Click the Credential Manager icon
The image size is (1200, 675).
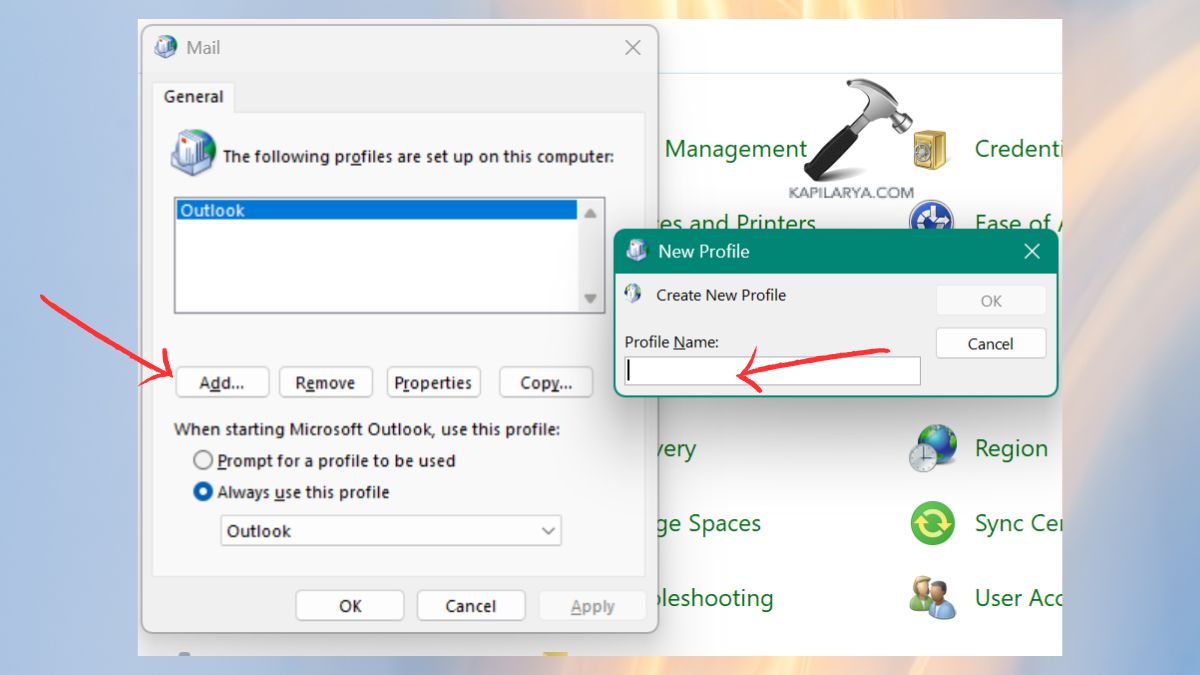click(x=931, y=148)
